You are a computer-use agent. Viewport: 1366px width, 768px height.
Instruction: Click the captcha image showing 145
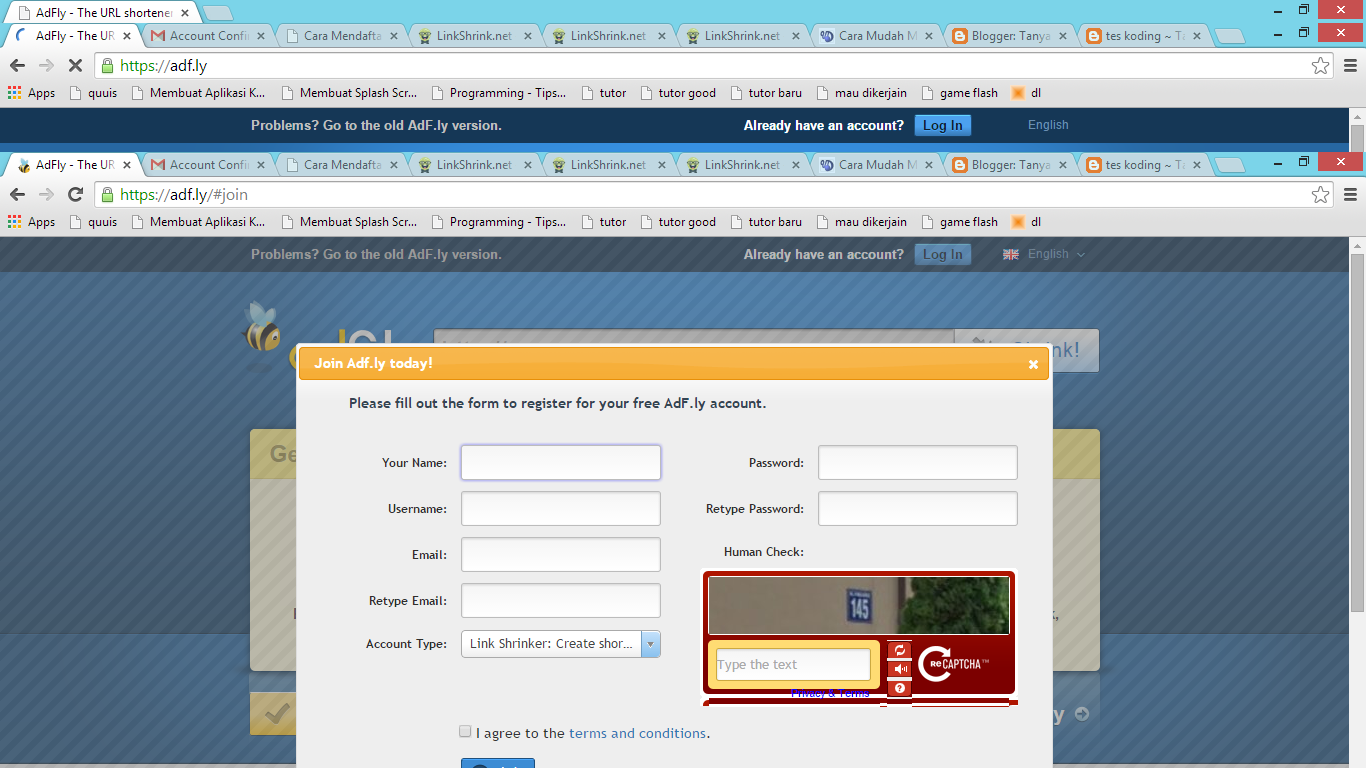[859, 605]
